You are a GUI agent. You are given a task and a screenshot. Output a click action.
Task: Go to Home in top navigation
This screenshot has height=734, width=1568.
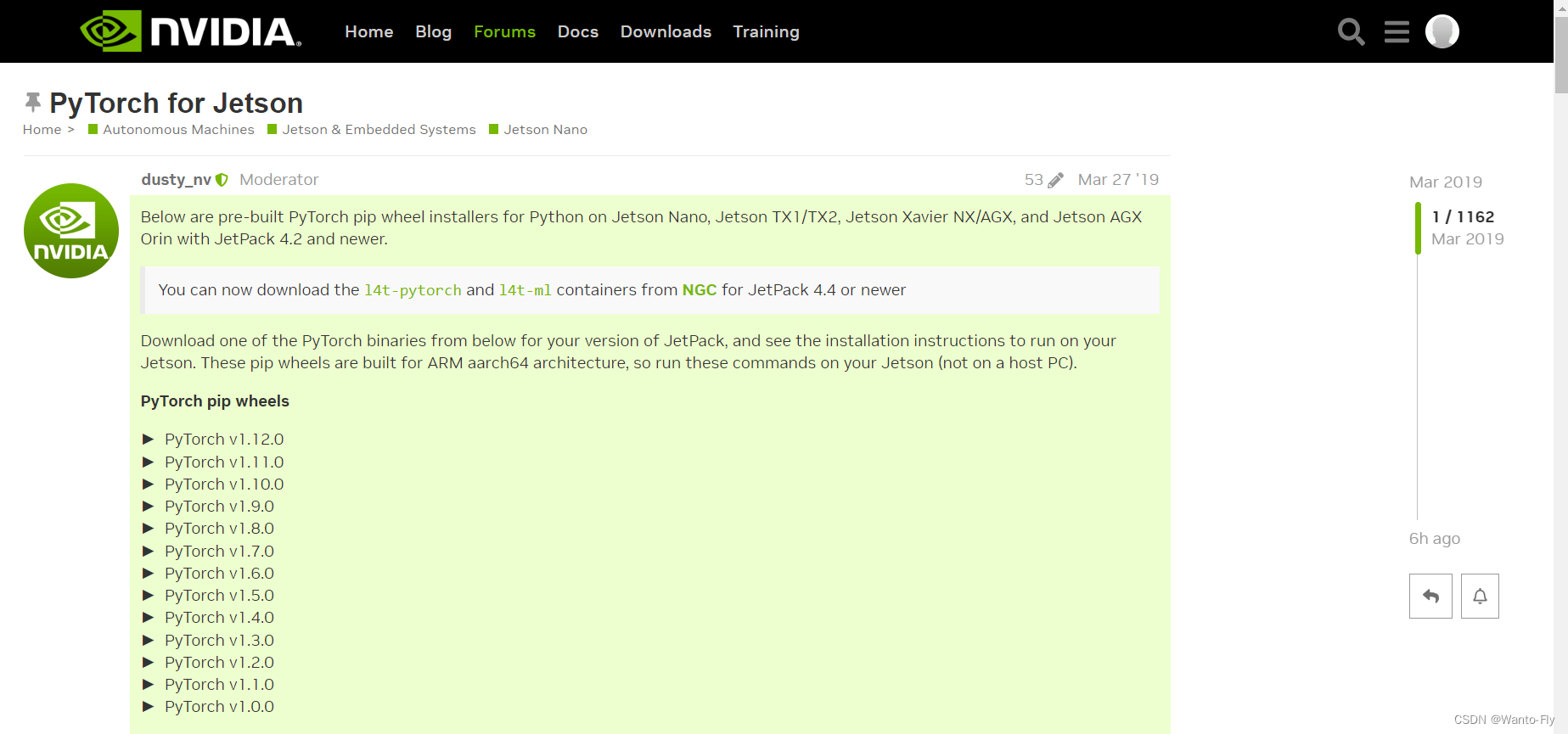click(368, 31)
